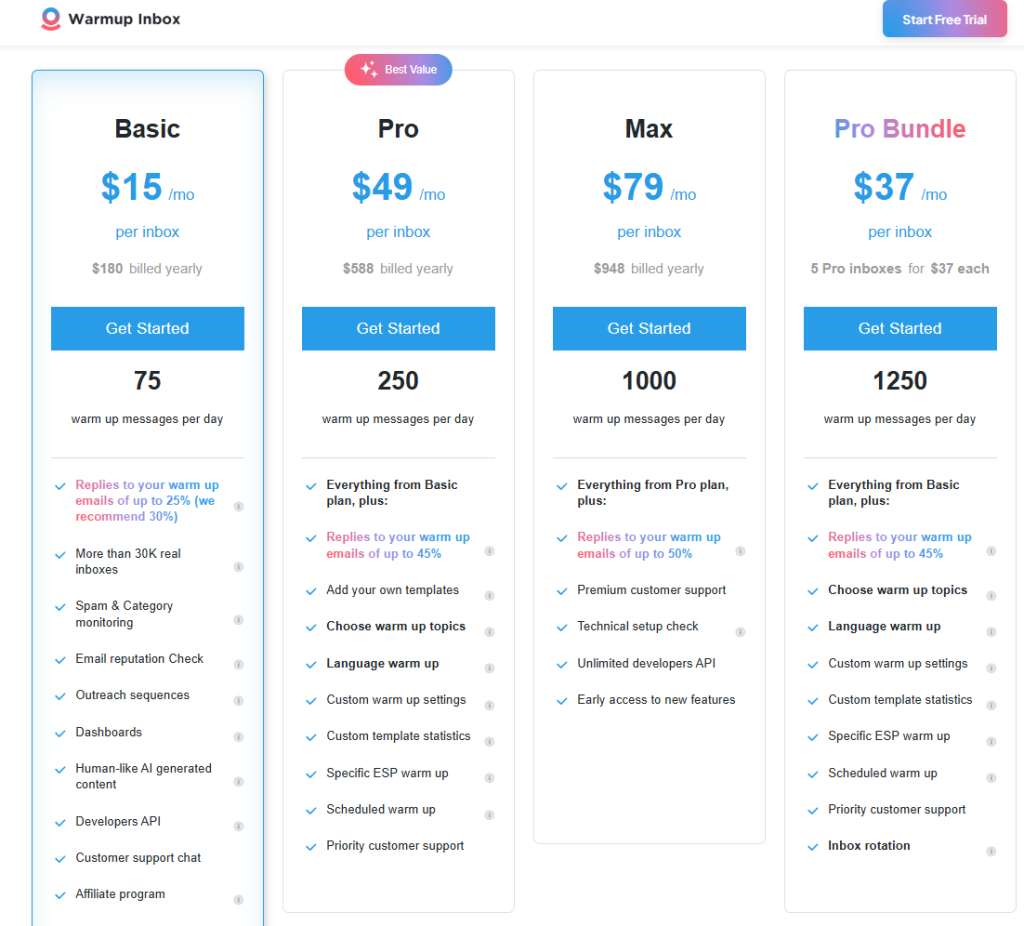Click Start Free Trial
1024x926 pixels.
pos(944,18)
